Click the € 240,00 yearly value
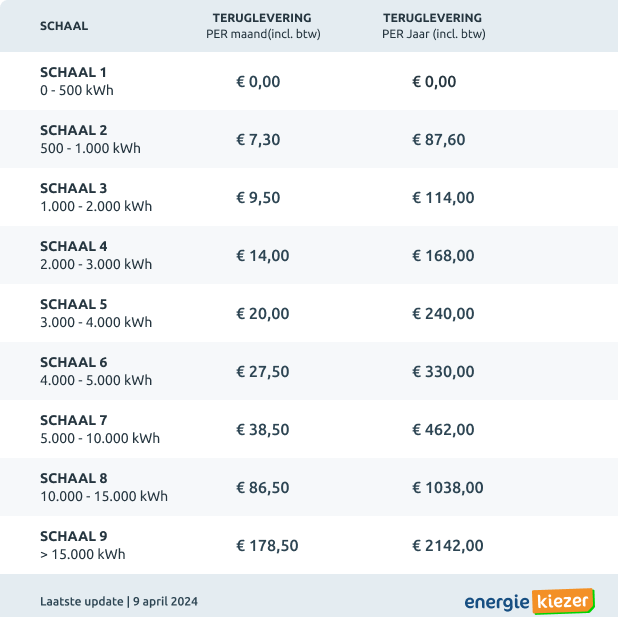Viewport: 618px width, 617px height. pos(443,313)
